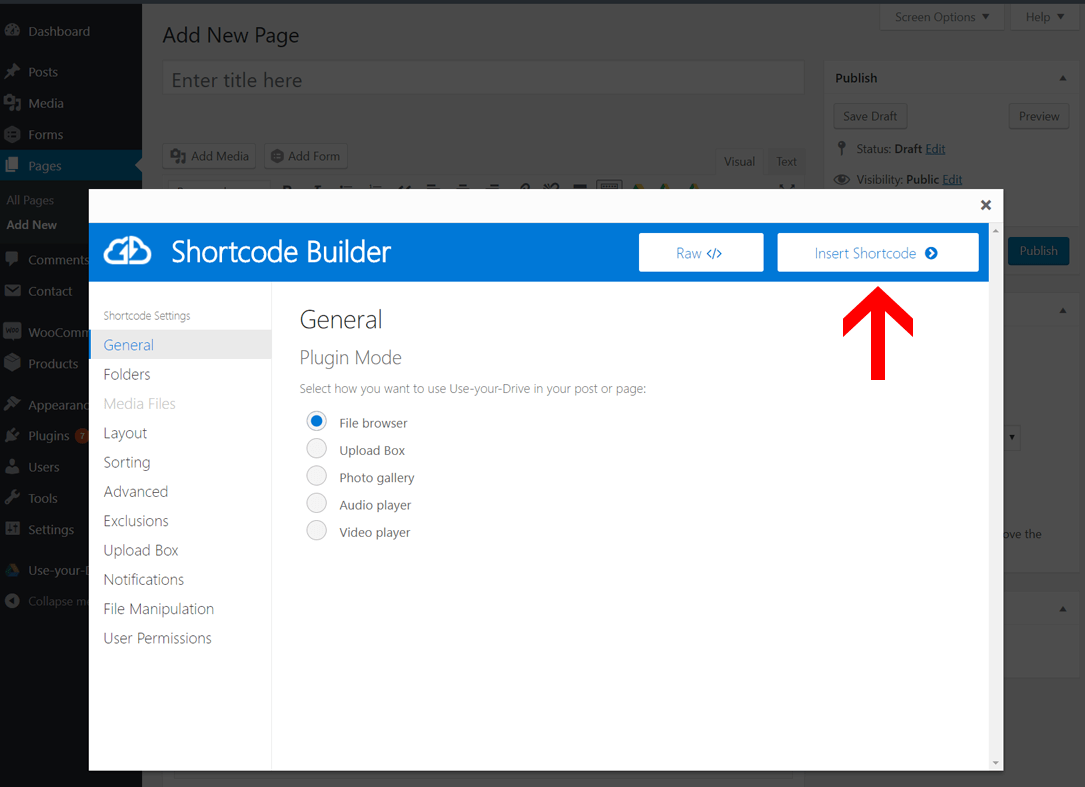Close the Shortcode Builder dialog
1085x787 pixels.
985,205
